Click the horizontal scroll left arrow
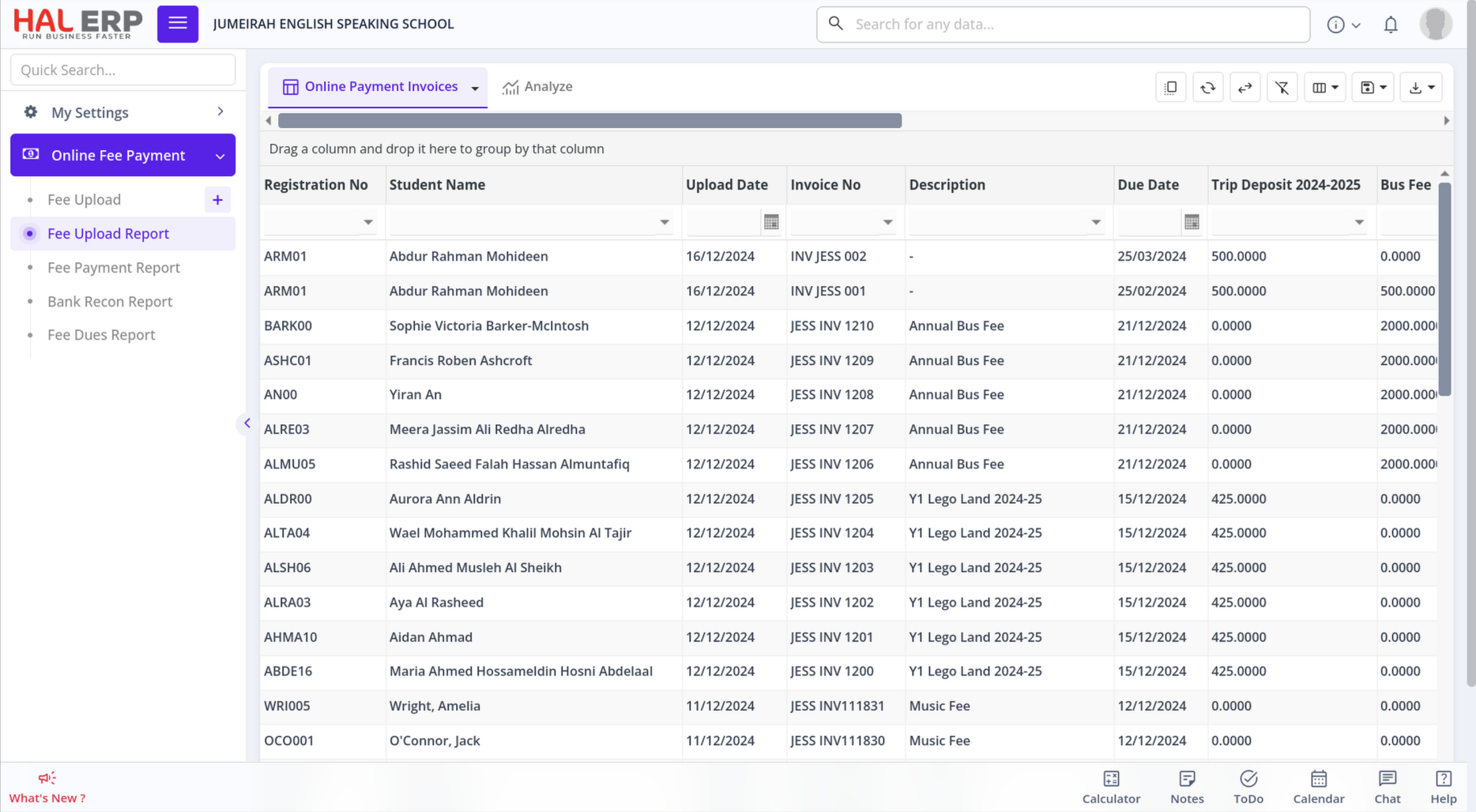The height and width of the screenshot is (812, 1476). [x=269, y=121]
